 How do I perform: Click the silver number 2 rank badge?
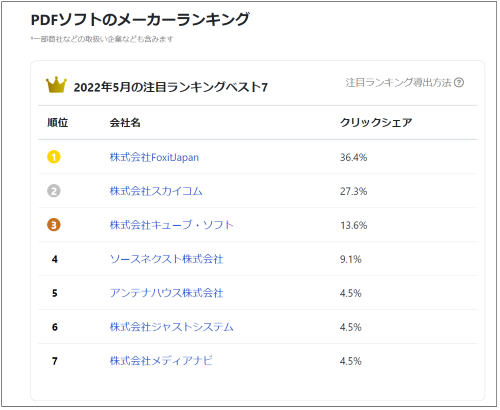54,191
